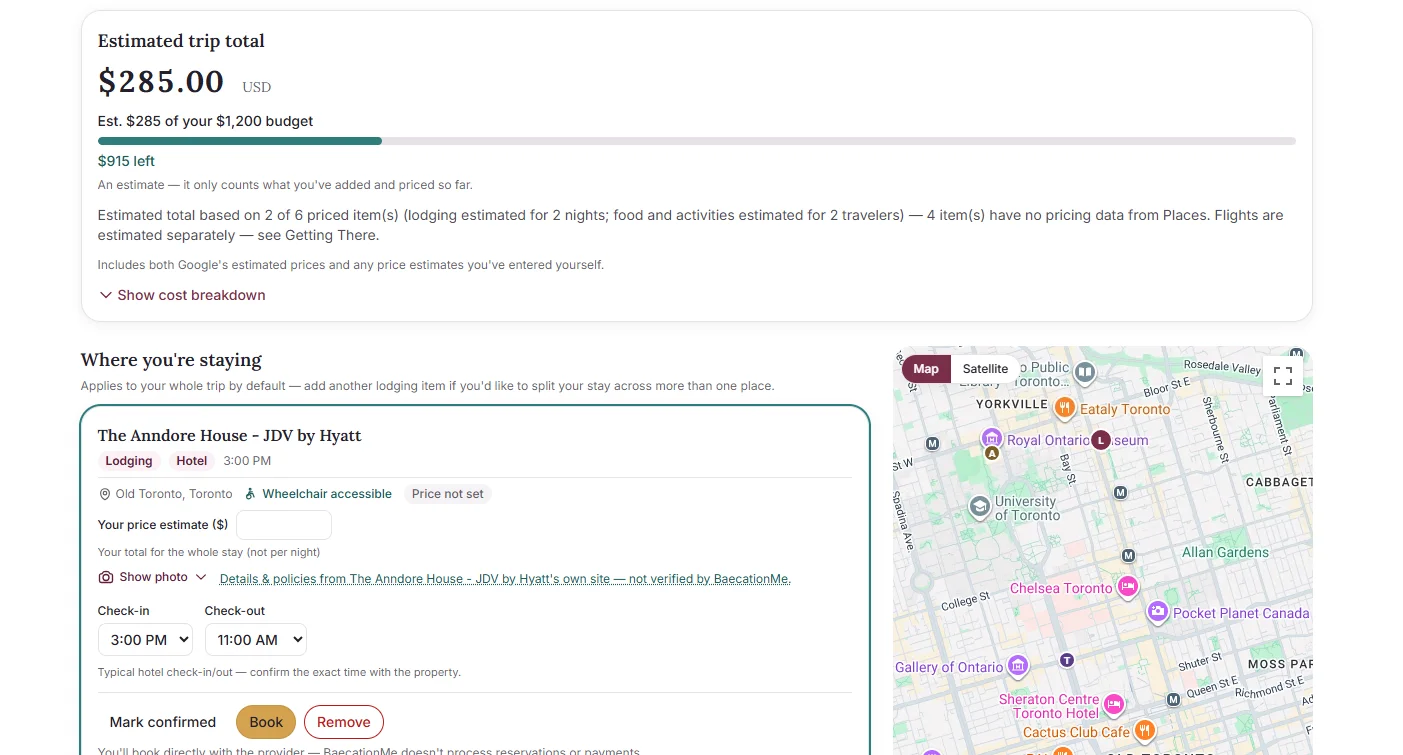
Task: Click the Gallery of Ontario museum pin
Action: [1018, 666]
